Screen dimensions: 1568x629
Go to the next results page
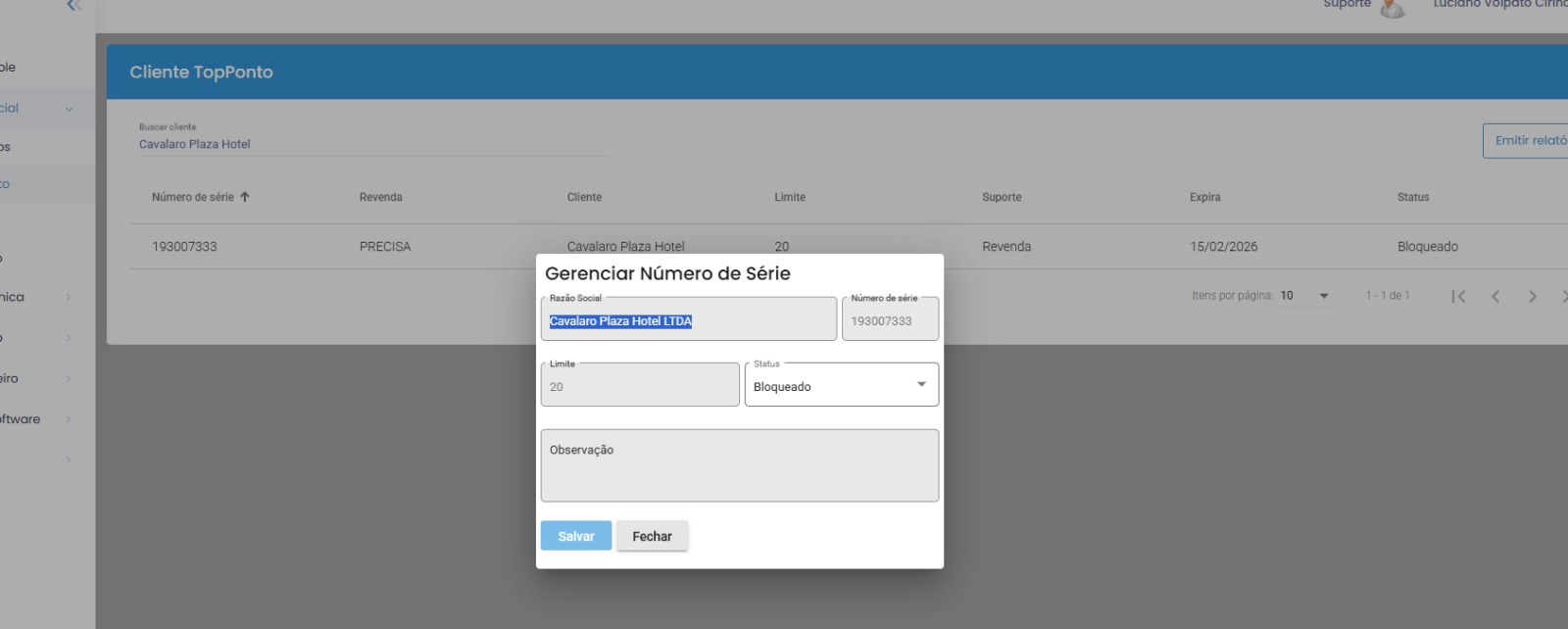click(1533, 296)
